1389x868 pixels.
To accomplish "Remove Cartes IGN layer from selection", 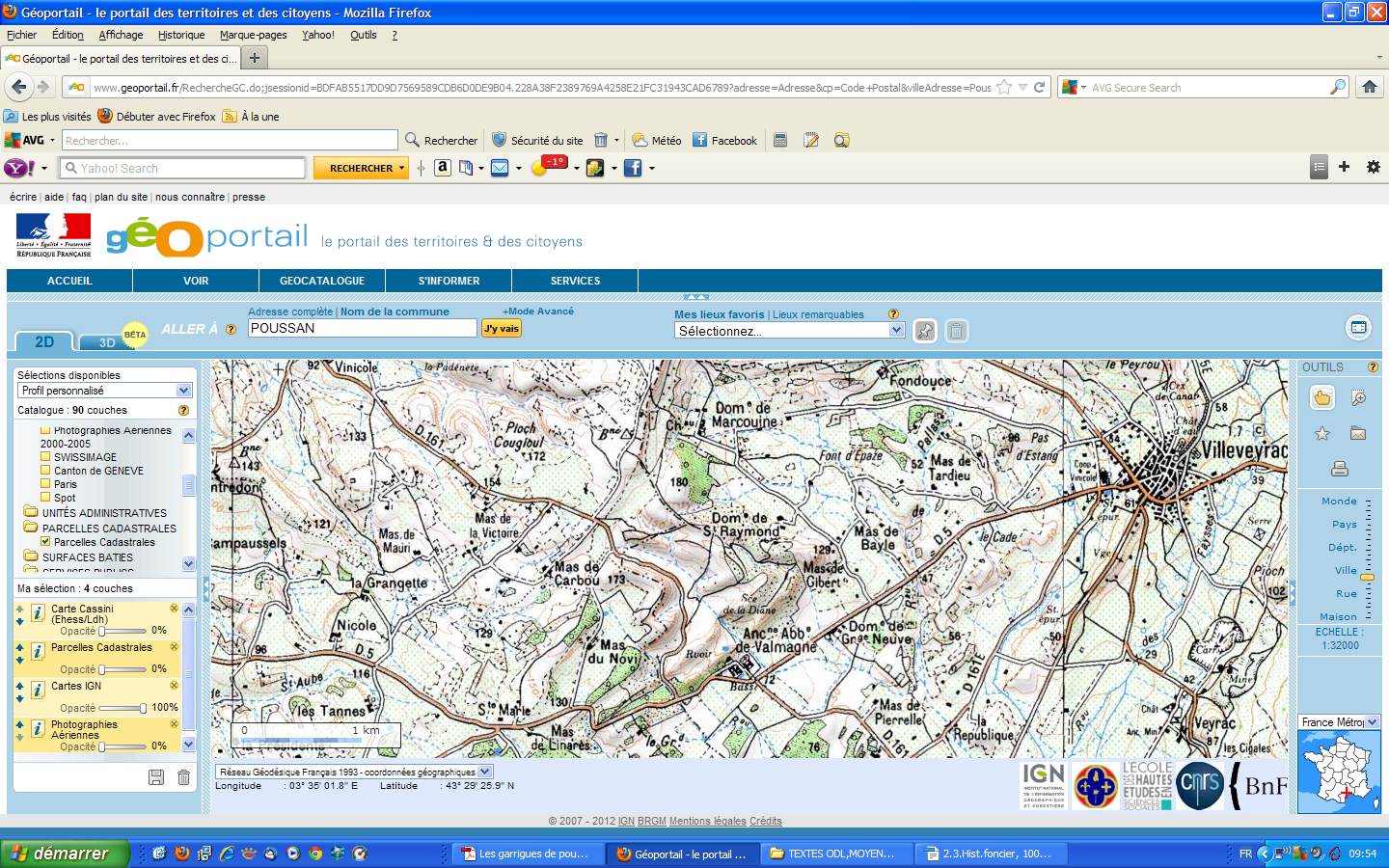I will coord(174,686).
